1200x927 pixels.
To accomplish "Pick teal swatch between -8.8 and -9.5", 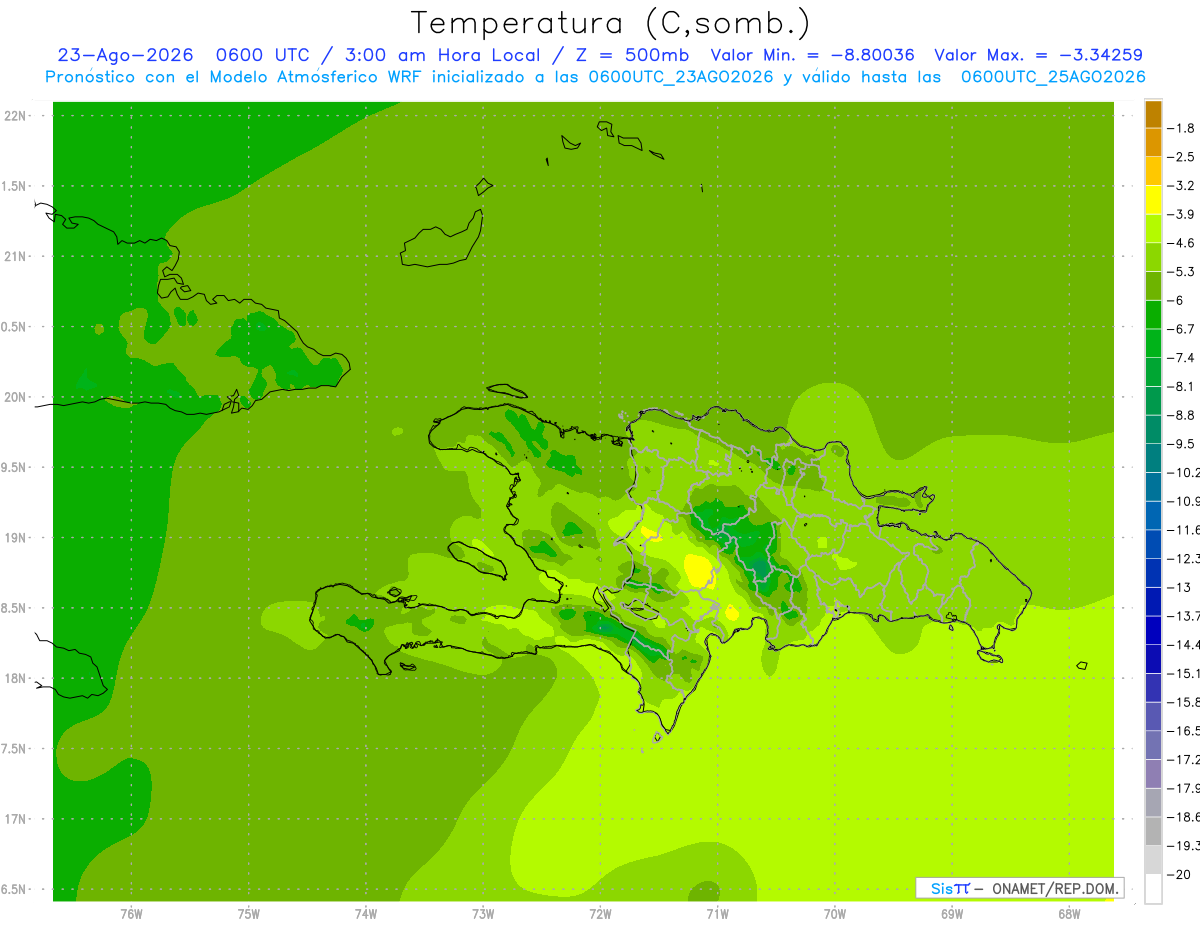I will [x=1153, y=429].
